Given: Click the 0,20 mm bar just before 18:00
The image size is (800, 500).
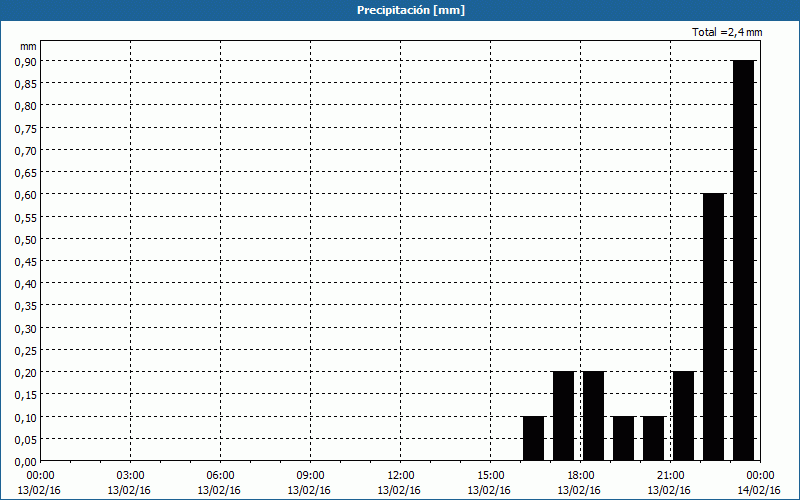Looking at the screenshot, I should (563, 416).
